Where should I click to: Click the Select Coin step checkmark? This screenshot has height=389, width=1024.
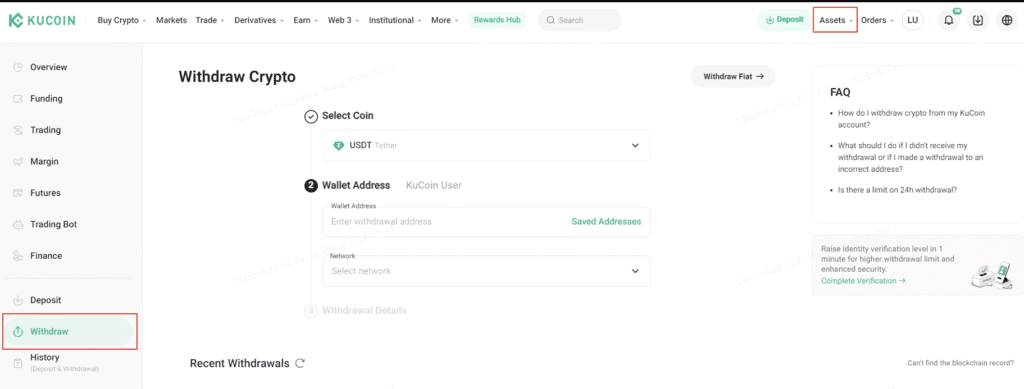click(311, 116)
